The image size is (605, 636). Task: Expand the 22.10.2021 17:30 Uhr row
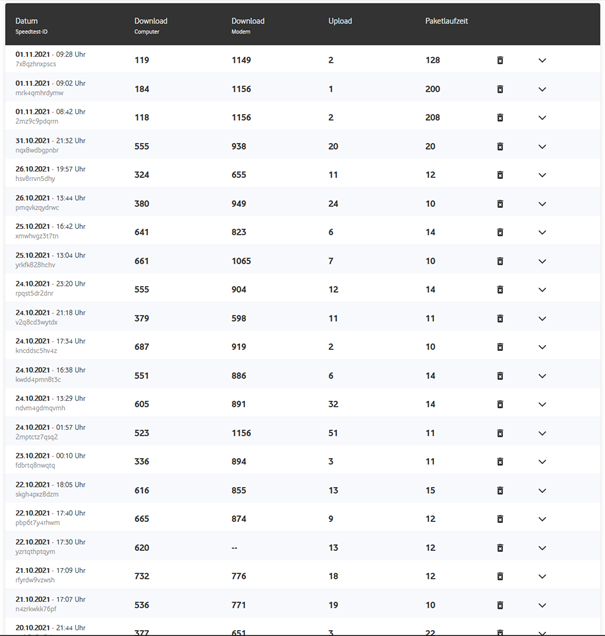(542, 548)
